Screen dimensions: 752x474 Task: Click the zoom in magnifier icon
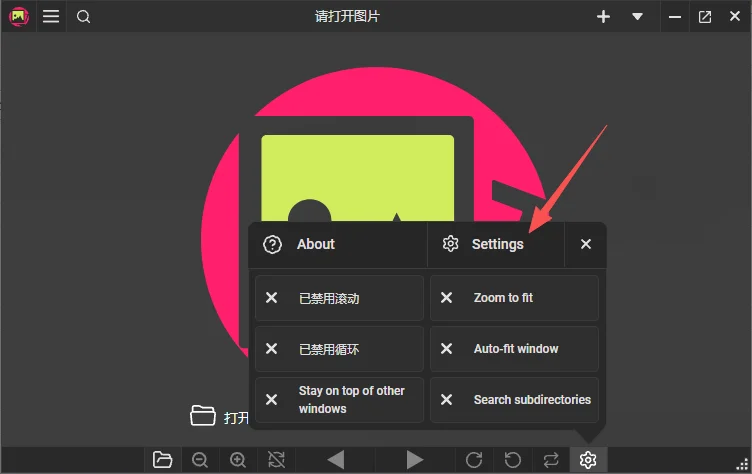(x=238, y=460)
